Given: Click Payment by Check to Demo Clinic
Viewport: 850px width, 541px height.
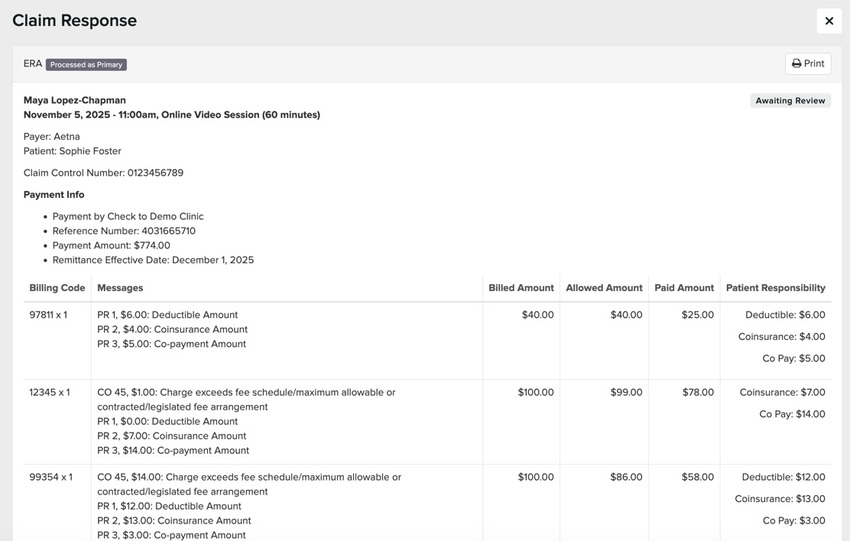Looking at the screenshot, I should click(x=128, y=216).
